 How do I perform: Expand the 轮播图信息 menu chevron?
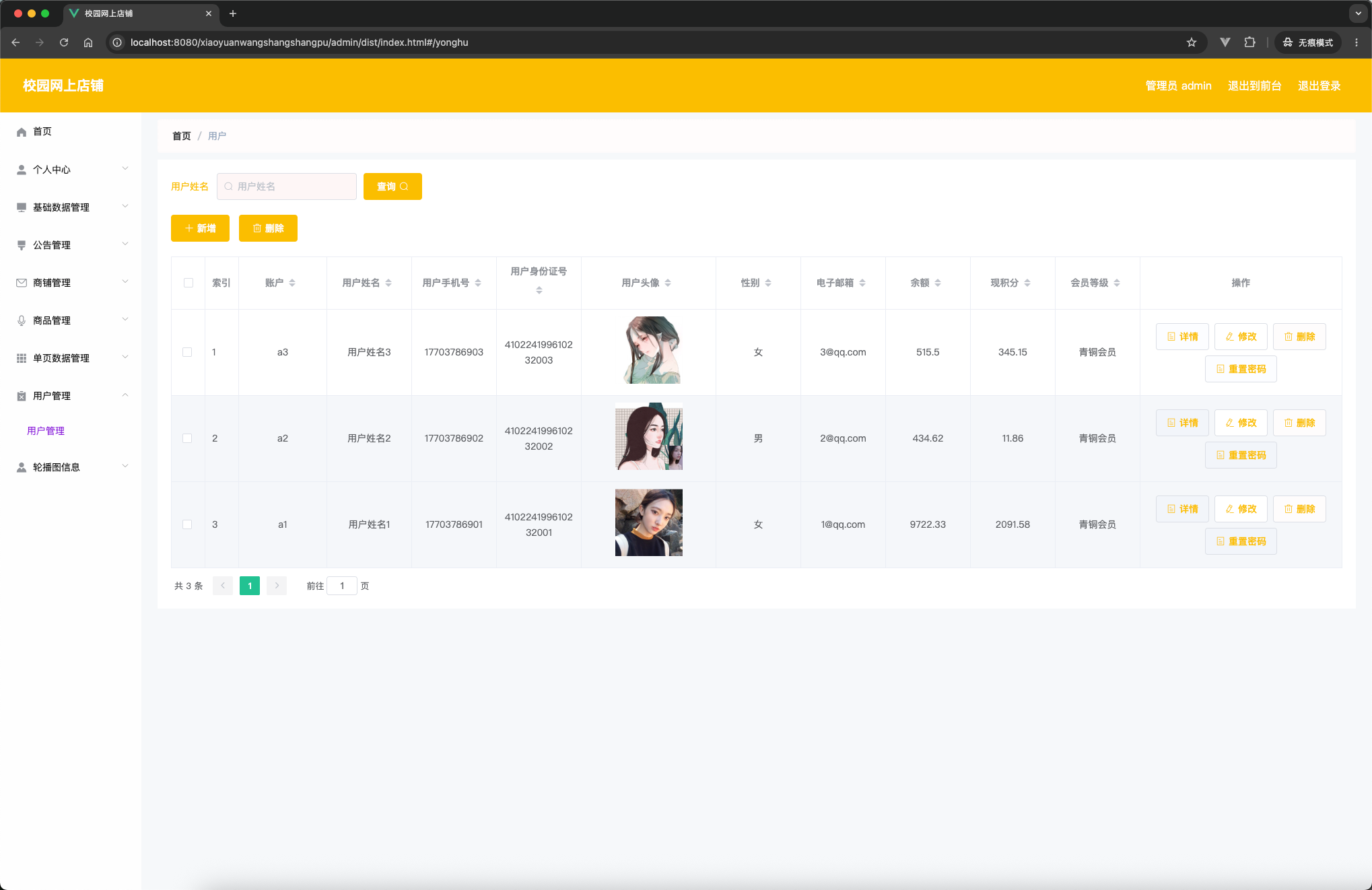[125, 467]
